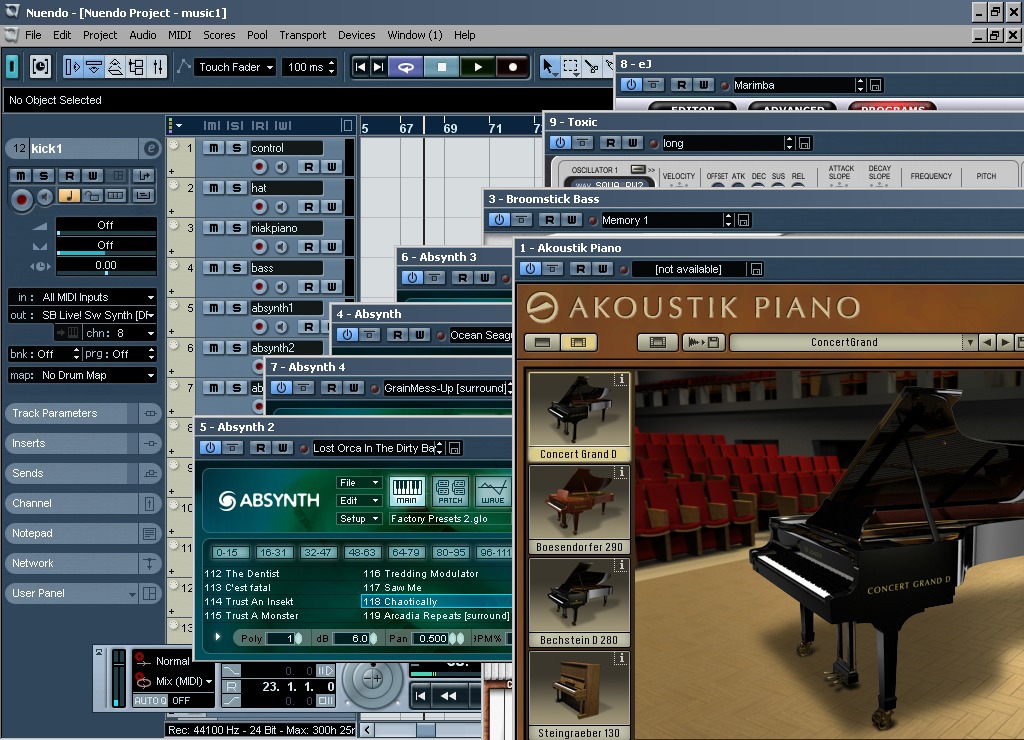
Task: Toggle the Cycle loop button in toolbar
Action: tap(405, 67)
